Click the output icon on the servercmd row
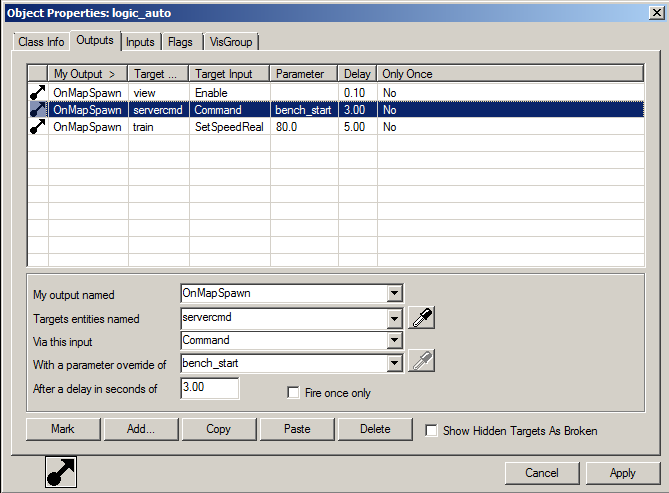 [38, 110]
